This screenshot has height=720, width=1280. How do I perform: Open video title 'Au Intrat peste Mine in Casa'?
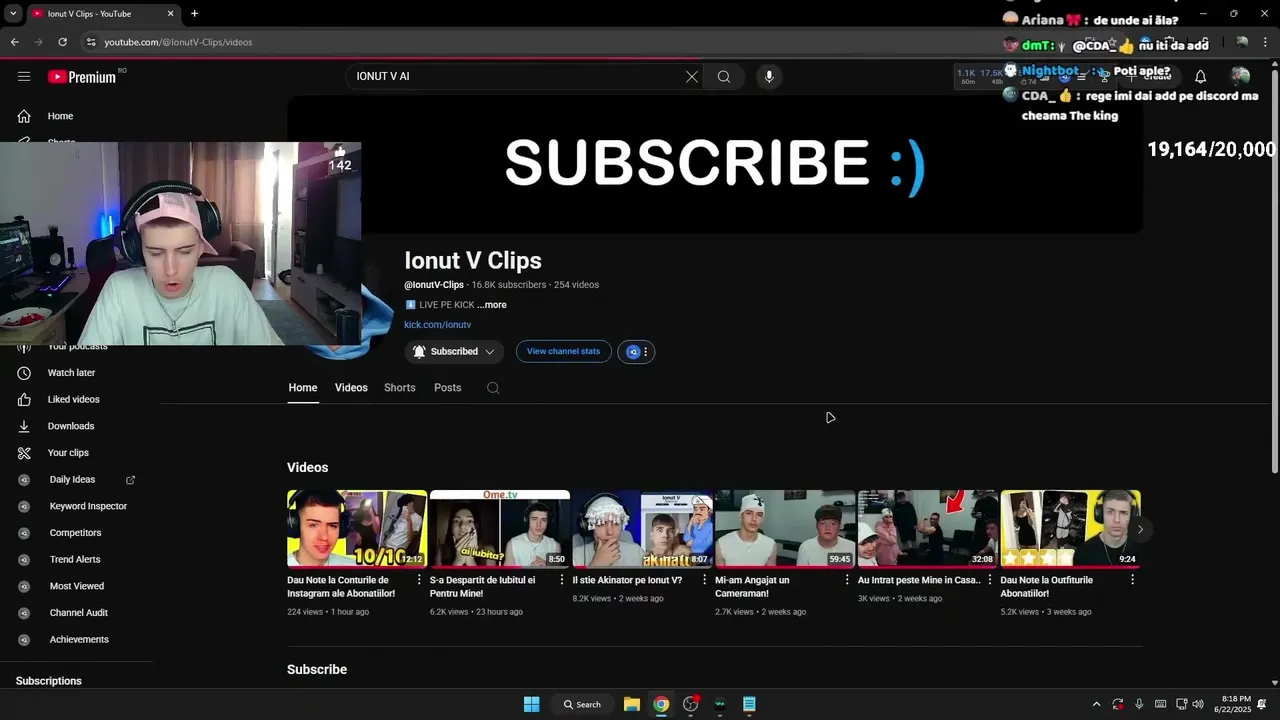[919, 580]
